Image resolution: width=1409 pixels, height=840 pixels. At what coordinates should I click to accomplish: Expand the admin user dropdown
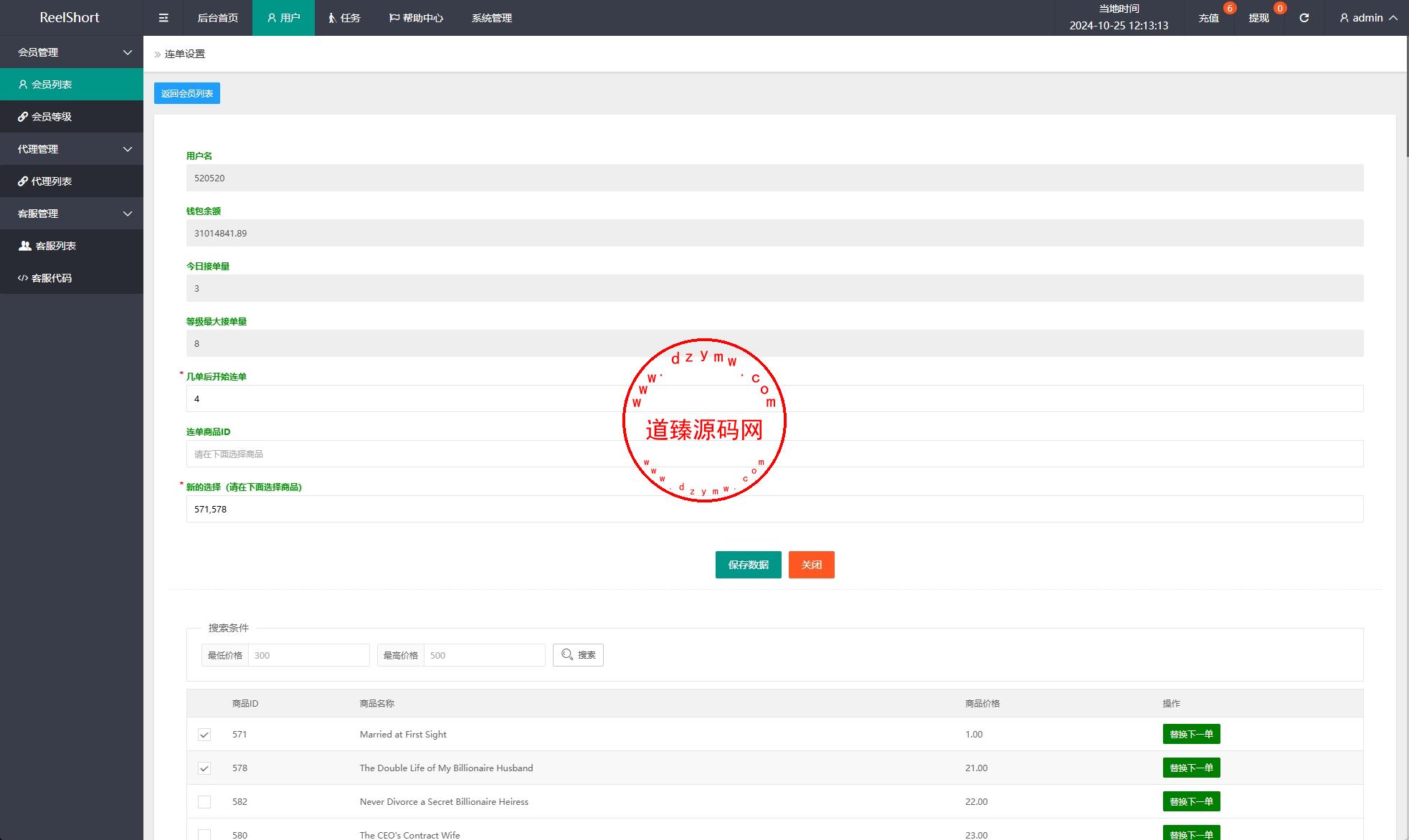(1368, 18)
